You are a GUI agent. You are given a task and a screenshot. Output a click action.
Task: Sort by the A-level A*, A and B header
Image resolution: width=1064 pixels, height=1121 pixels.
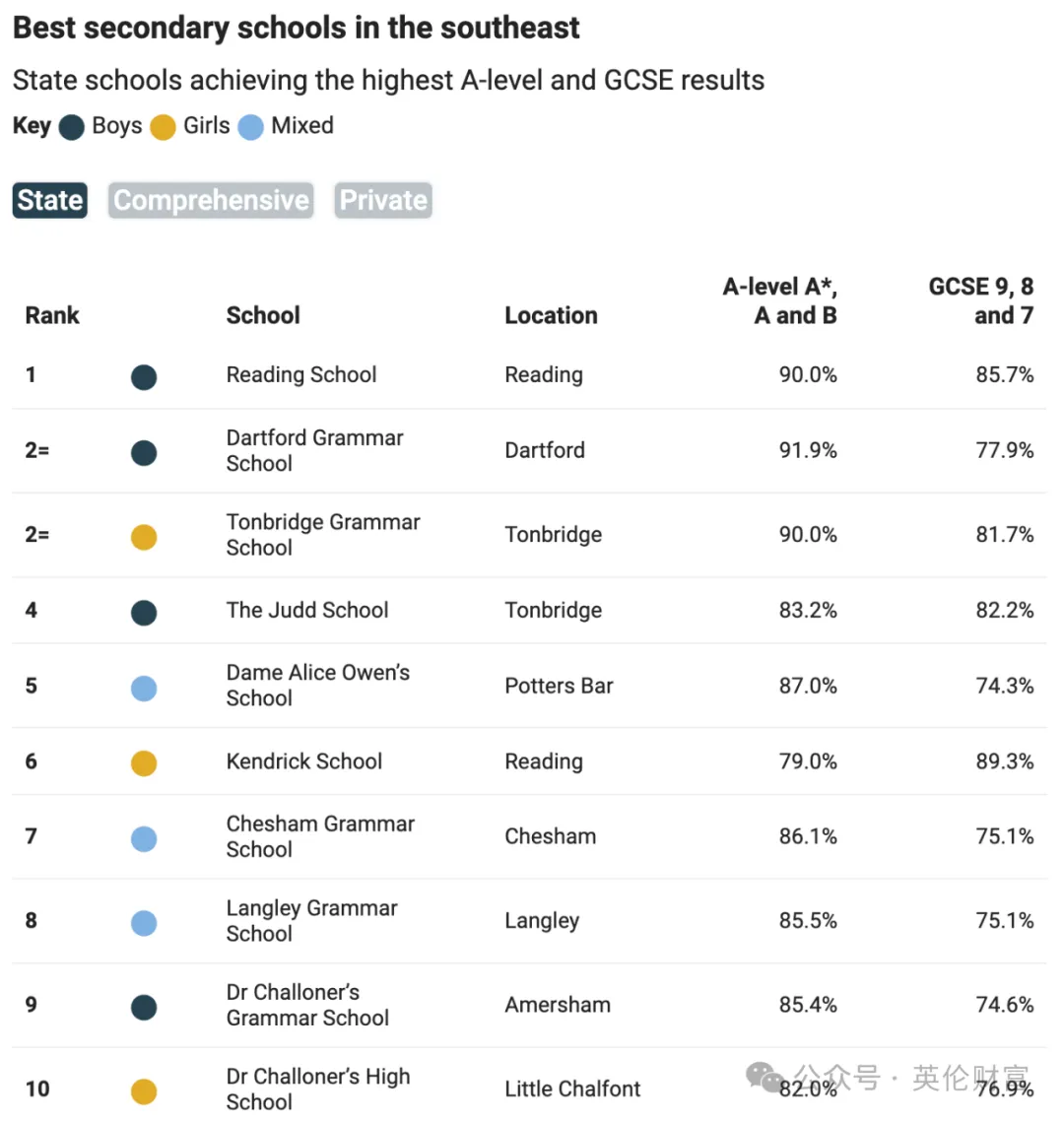tap(779, 301)
